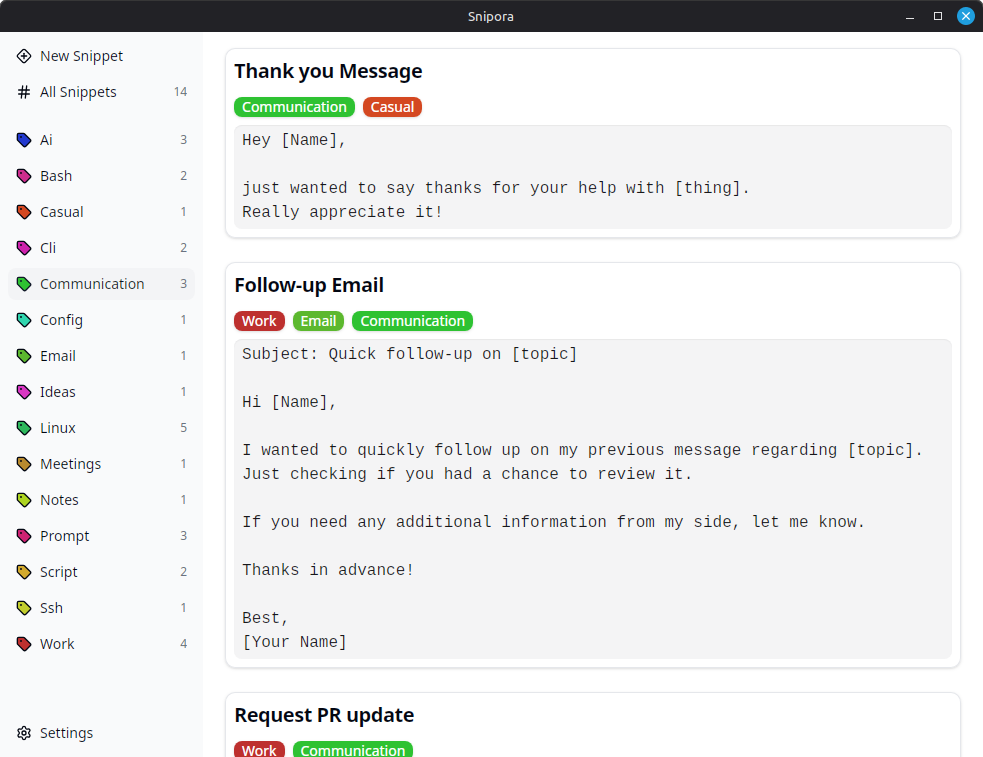Click the red Work tag icon in sidebar
The width and height of the screenshot is (983, 757).
24,644
